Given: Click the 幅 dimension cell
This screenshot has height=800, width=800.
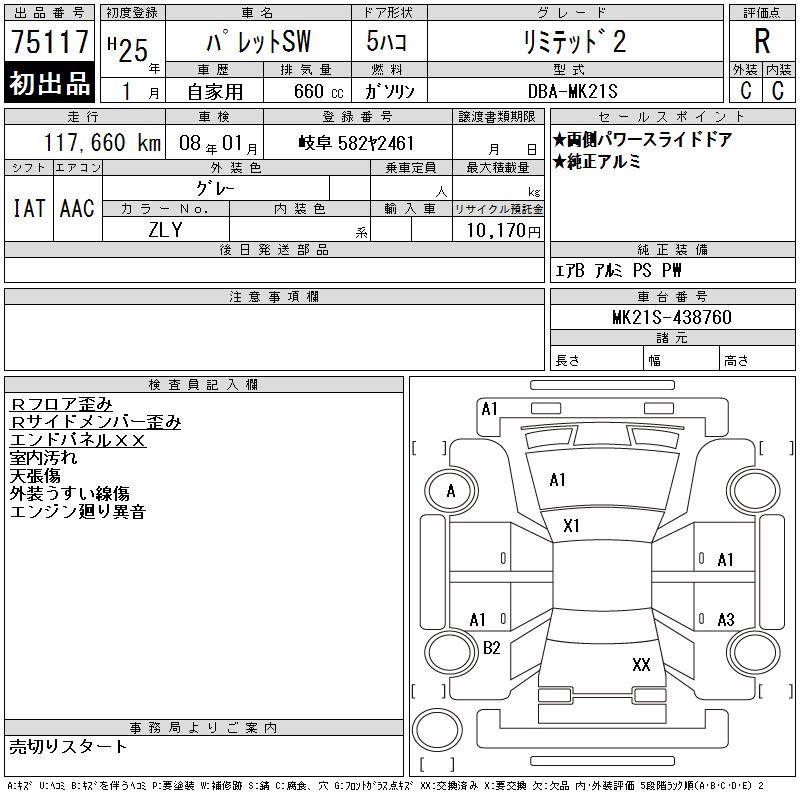Looking at the screenshot, I should (x=681, y=359).
